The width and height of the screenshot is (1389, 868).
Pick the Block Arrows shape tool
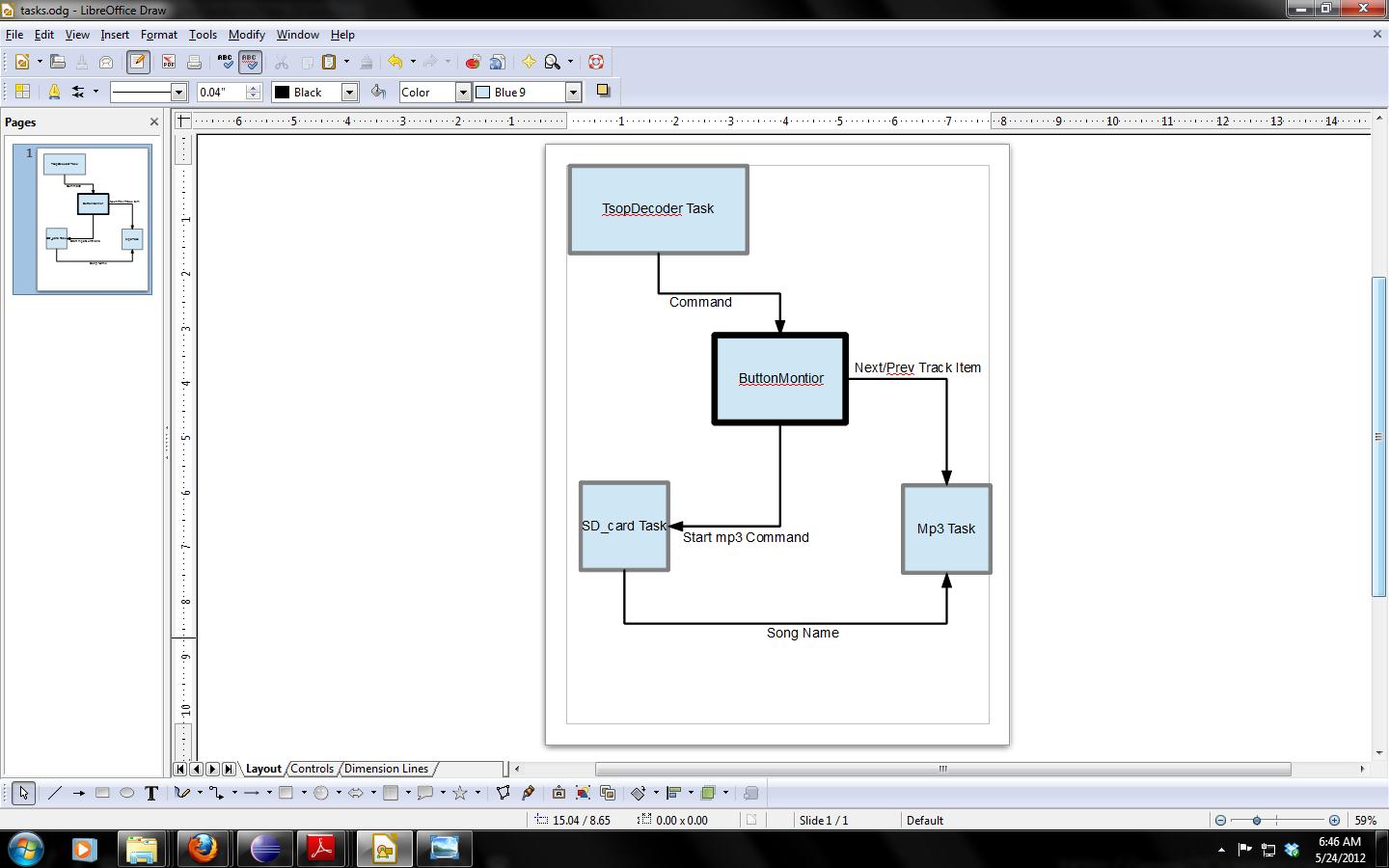pyautogui.click(x=356, y=793)
